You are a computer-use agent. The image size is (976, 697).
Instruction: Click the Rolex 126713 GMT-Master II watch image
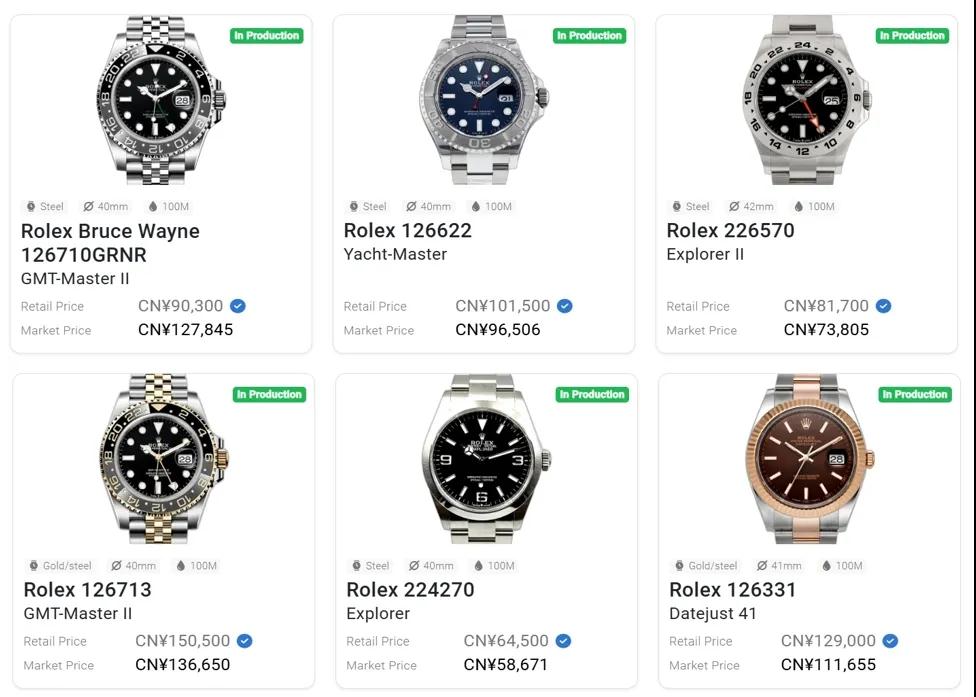pyautogui.click(x=163, y=460)
